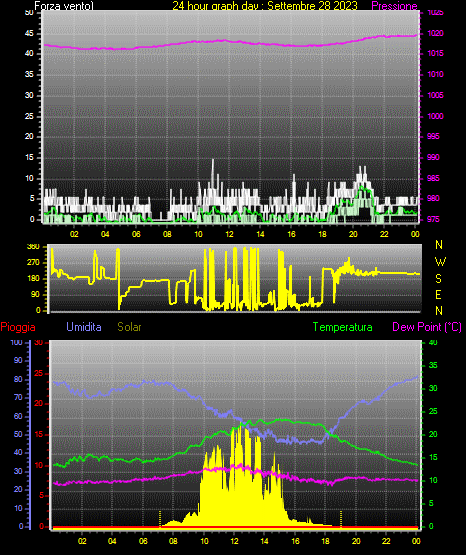Click the 1020 pressure axis value
Image resolution: width=466 pixels, height=555 pixels.
coord(435,33)
